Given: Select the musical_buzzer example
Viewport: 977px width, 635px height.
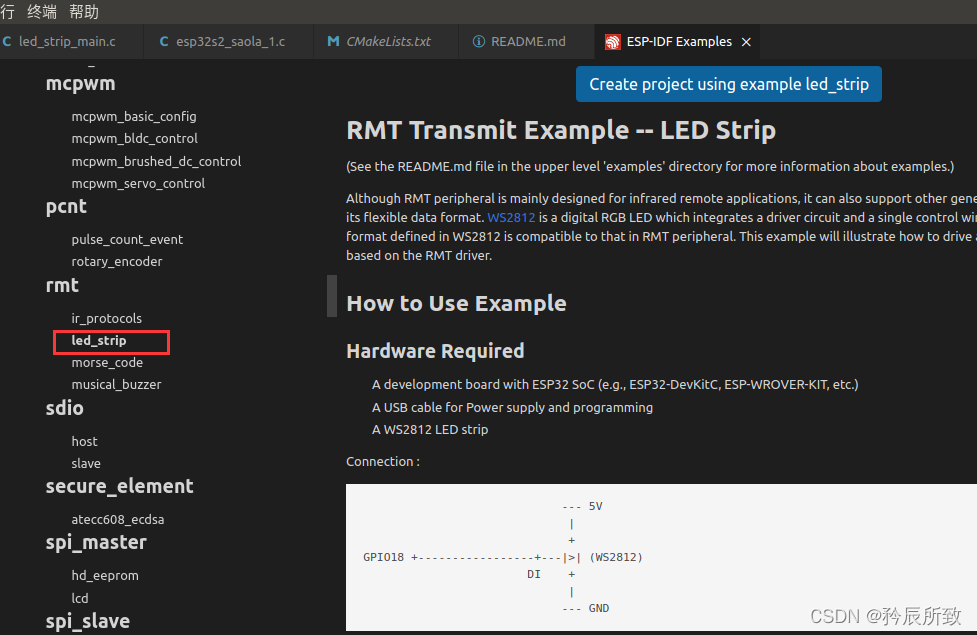Looking at the screenshot, I should [x=116, y=384].
